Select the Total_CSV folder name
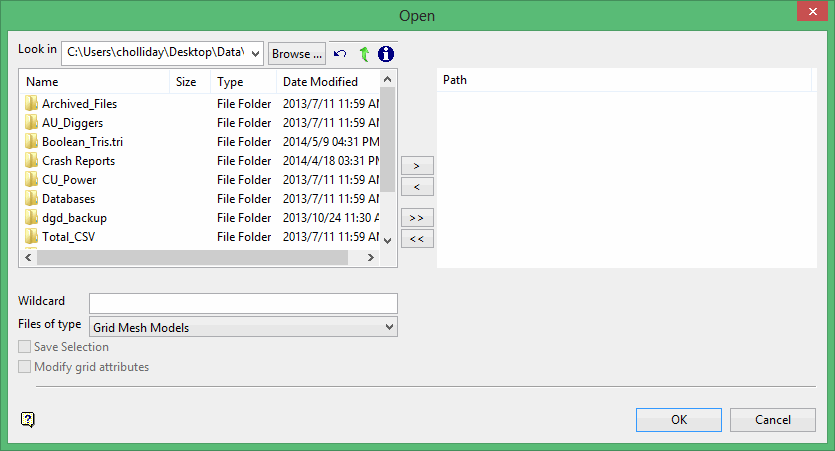 coord(69,237)
